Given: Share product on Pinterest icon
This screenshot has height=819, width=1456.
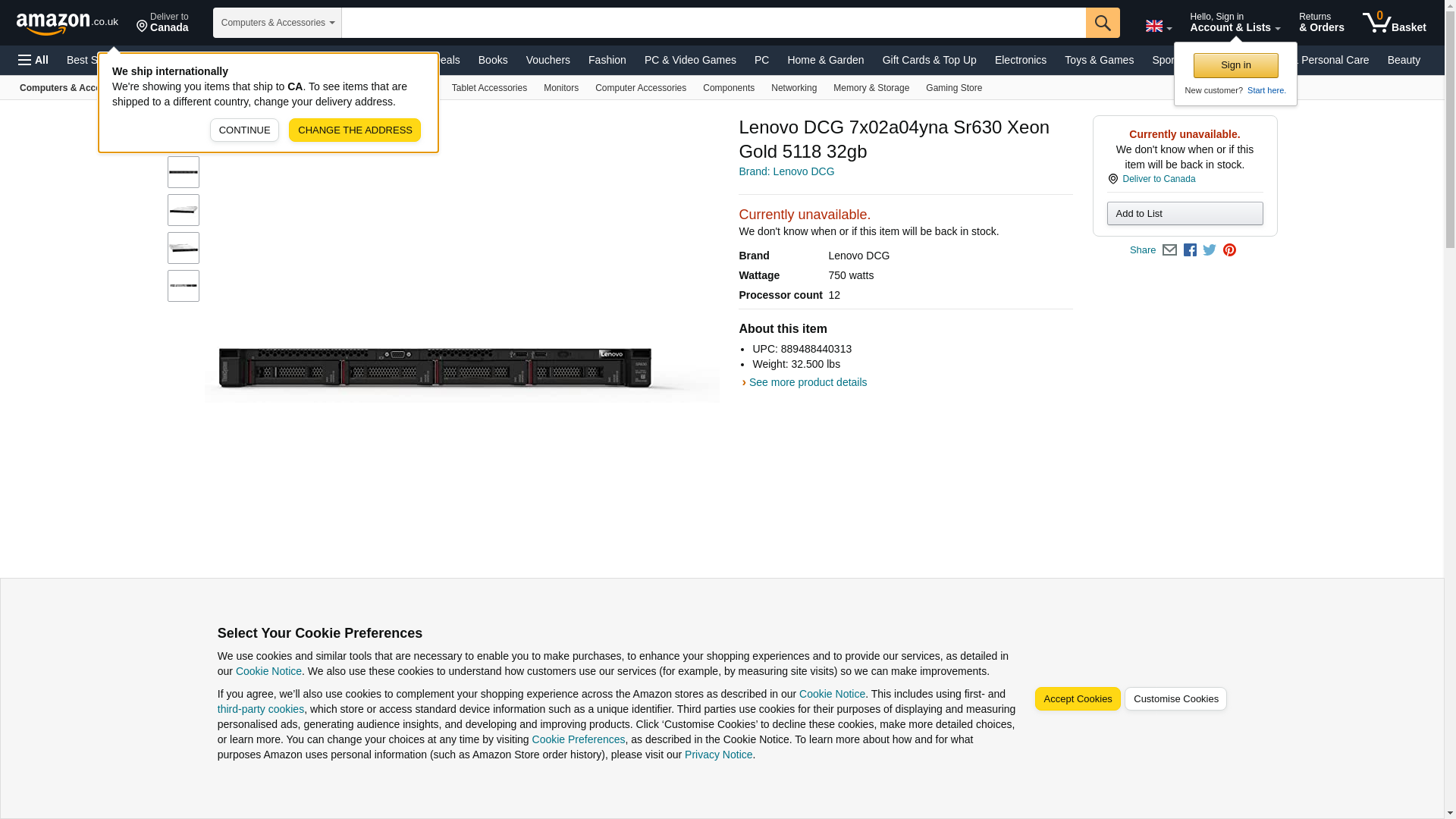Looking at the screenshot, I should point(1229,250).
